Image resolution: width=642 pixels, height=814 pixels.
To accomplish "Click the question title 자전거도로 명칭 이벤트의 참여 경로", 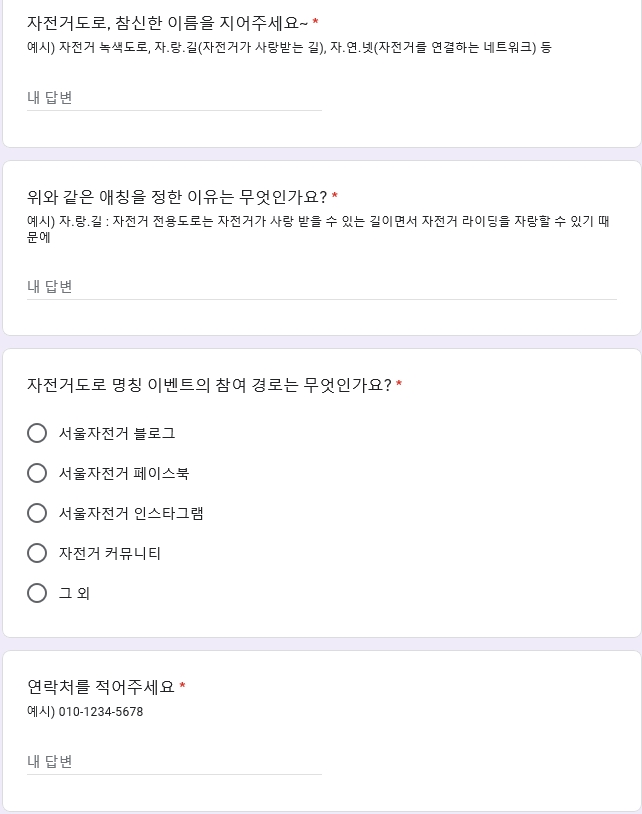I will [x=209, y=385].
